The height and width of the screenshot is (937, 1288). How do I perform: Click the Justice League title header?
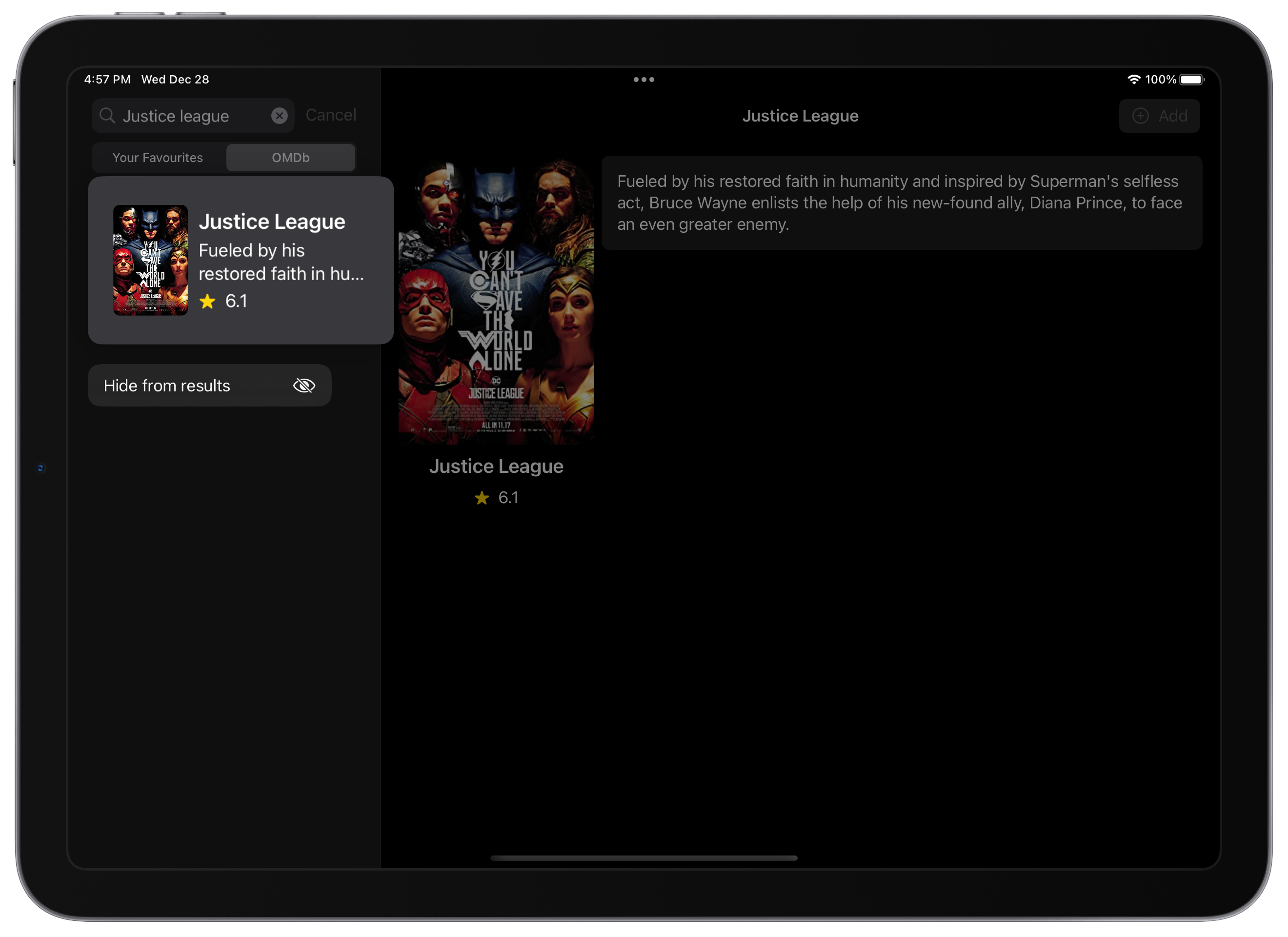coord(800,116)
